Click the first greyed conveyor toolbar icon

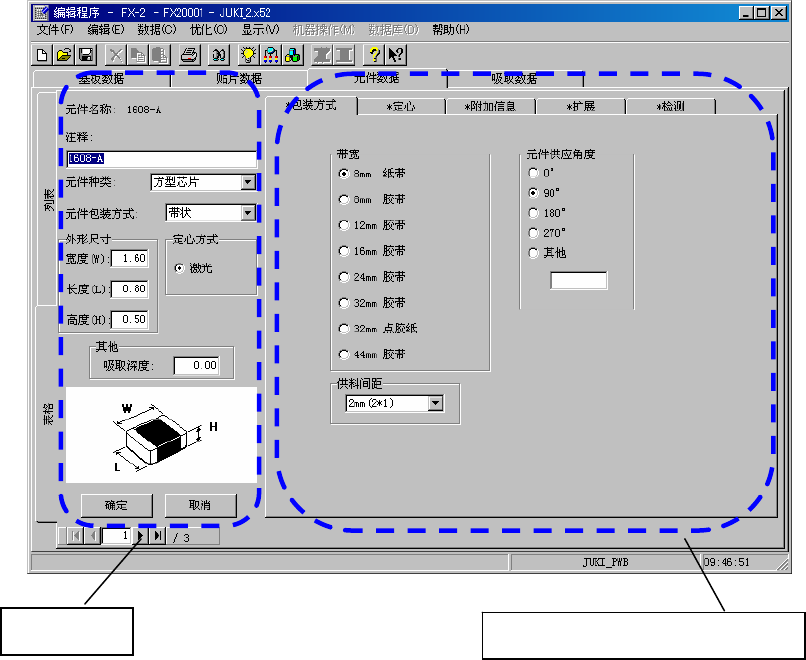click(x=323, y=55)
